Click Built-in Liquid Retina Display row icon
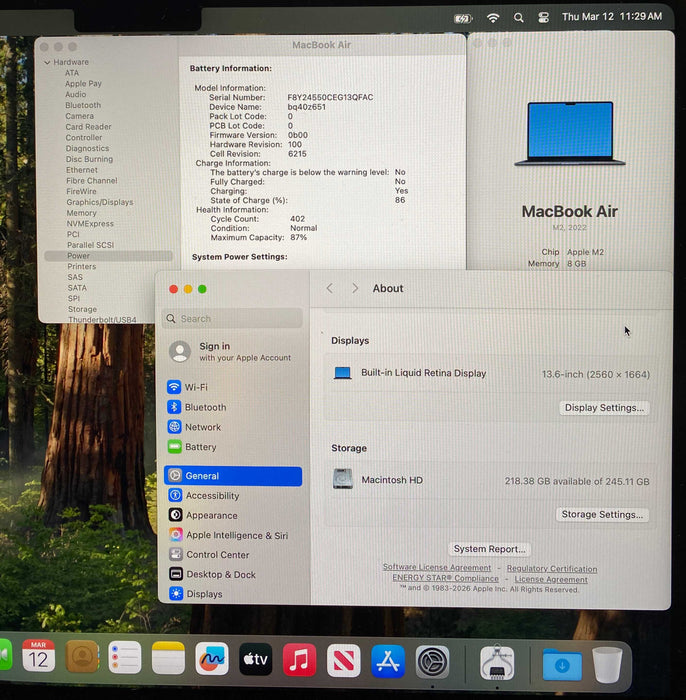The height and width of the screenshot is (700, 686). tap(342, 373)
